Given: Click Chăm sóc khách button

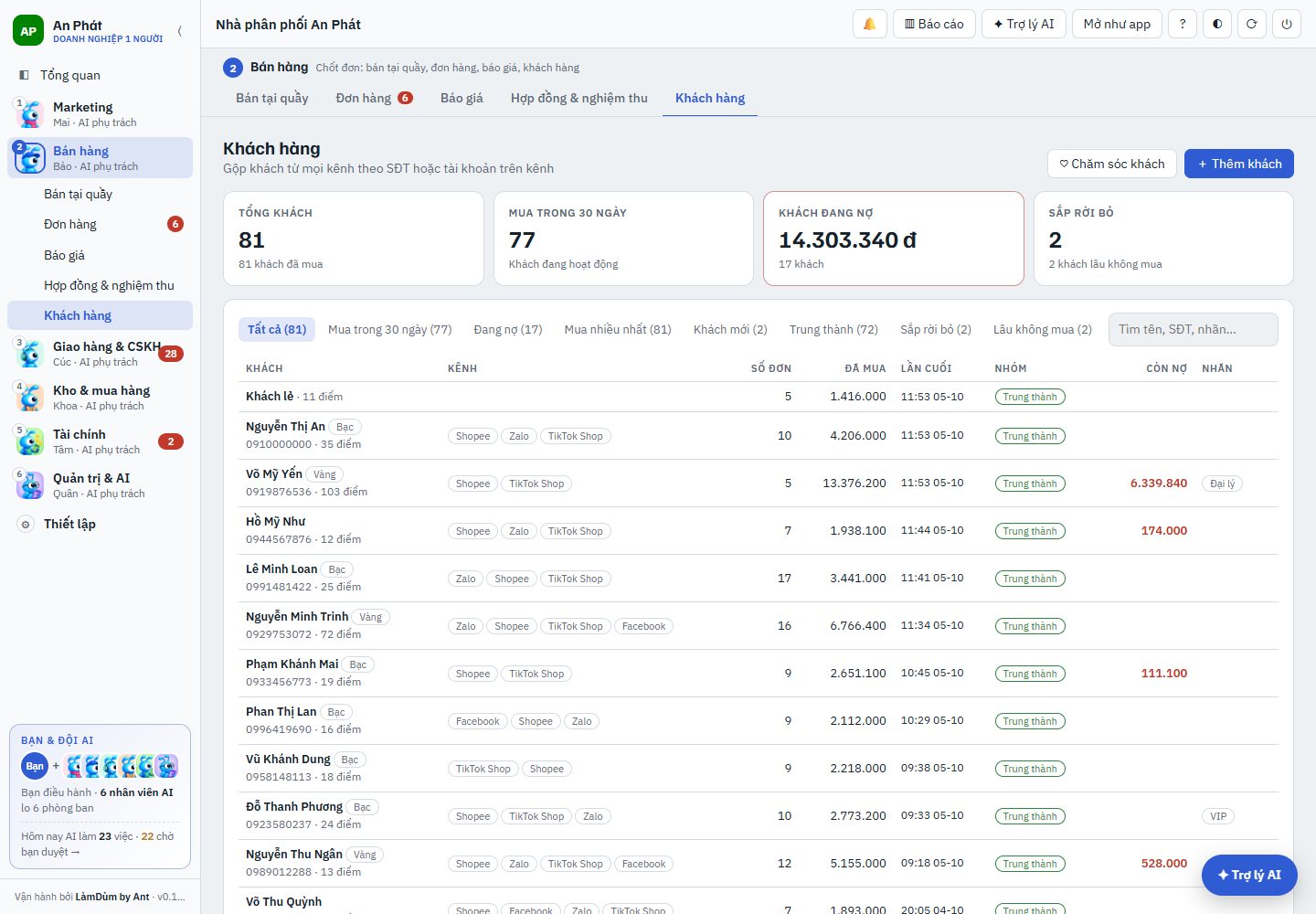Looking at the screenshot, I should [x=1112, y=164].
